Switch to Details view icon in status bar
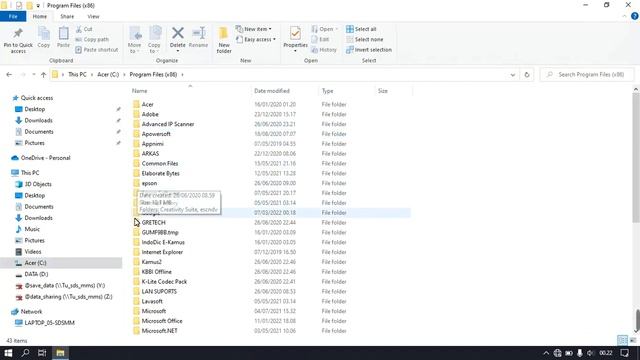The image size is (640, 360). point(622,340)
